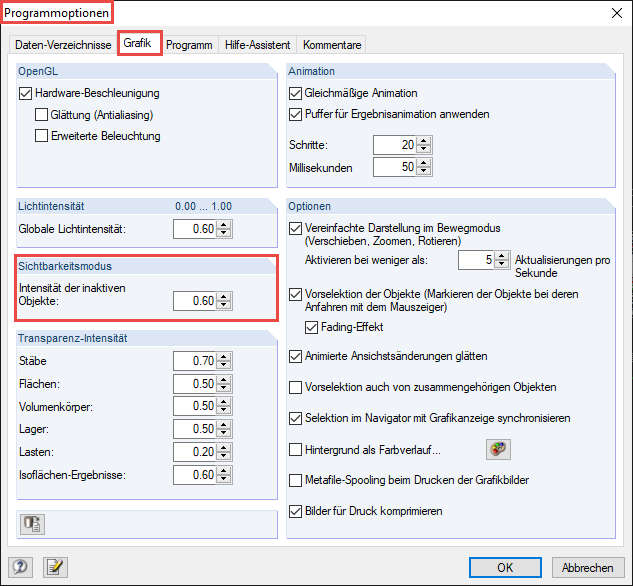The height and width of the screenshot is (586, 633).
Task: Enable Metafile-Spooling beim Drucken
Action: coord(295,480)
